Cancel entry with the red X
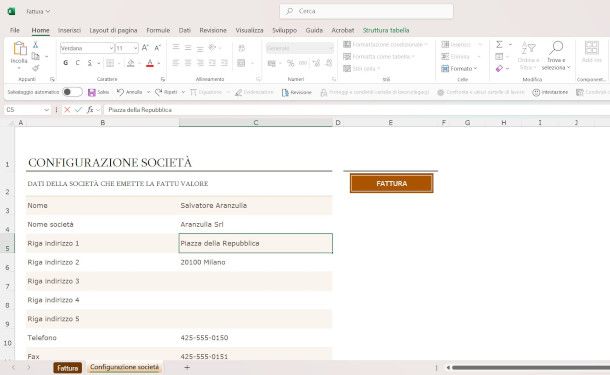This screenshot has height=375, width=610. click(x=67, y=110)
